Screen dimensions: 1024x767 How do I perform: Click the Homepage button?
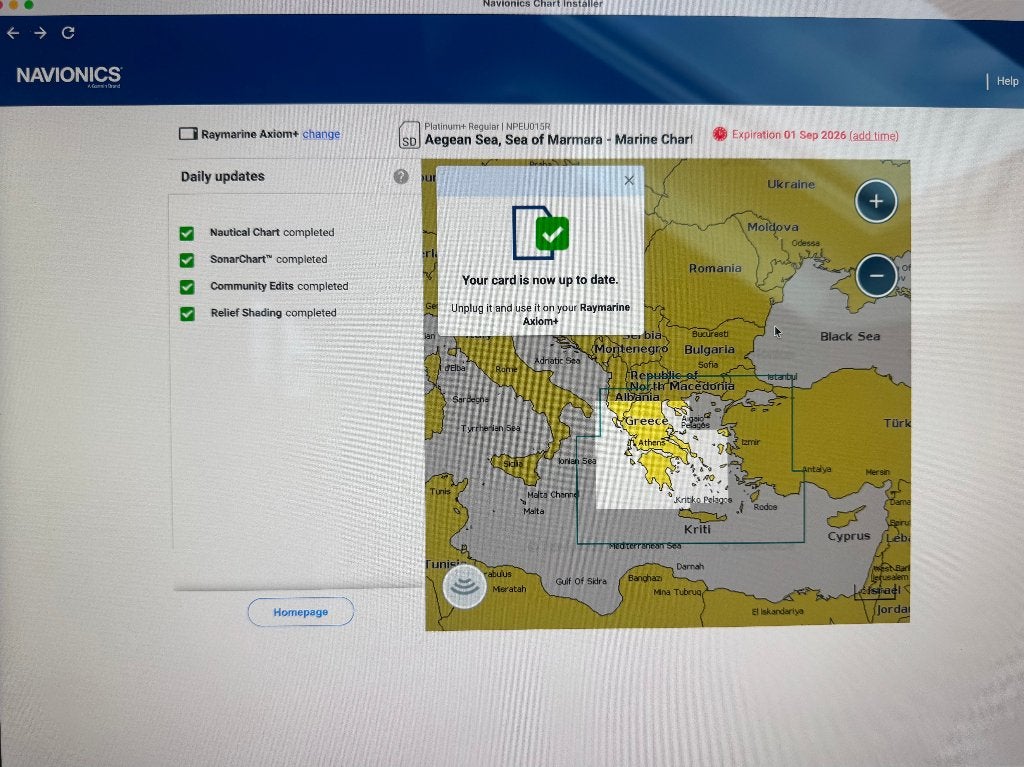coord(300,612)
